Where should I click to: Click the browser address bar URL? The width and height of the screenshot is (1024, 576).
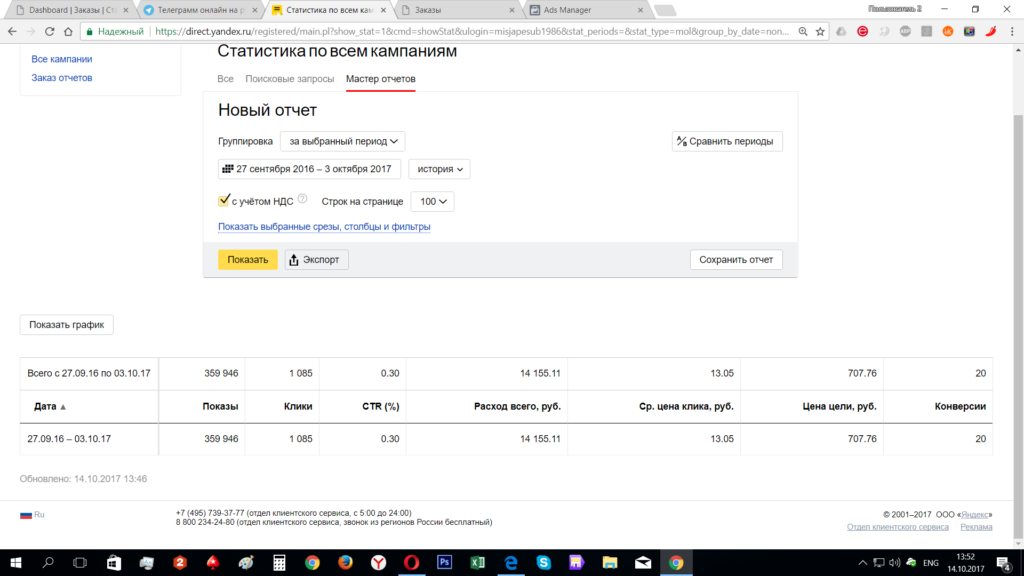click(x=472, y=31)
